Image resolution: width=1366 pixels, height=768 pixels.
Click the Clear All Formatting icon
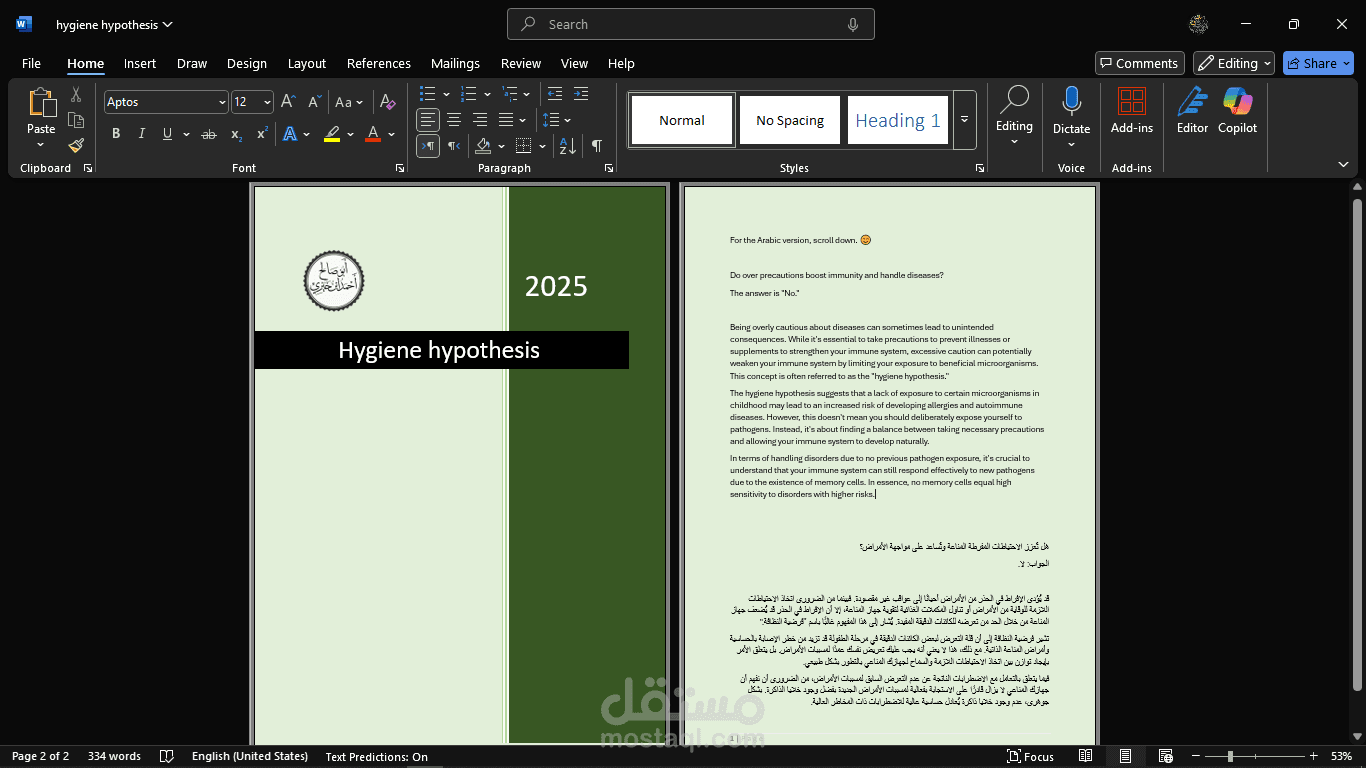pos(388,102)
